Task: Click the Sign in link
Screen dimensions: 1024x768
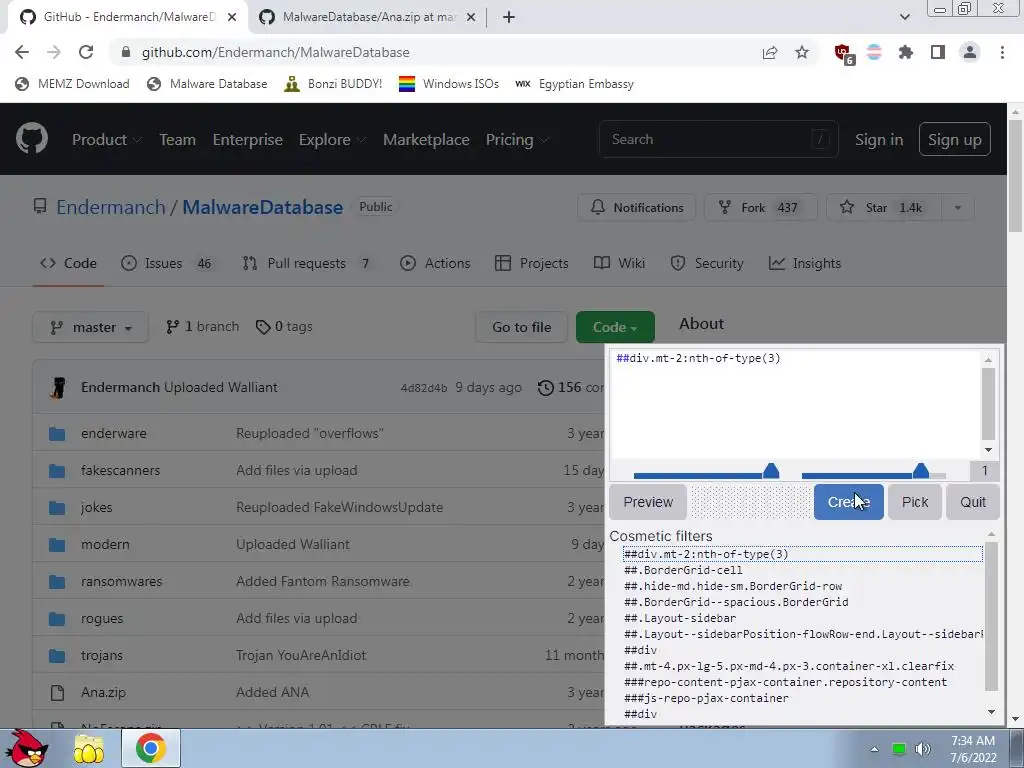Action: point(879,140)
